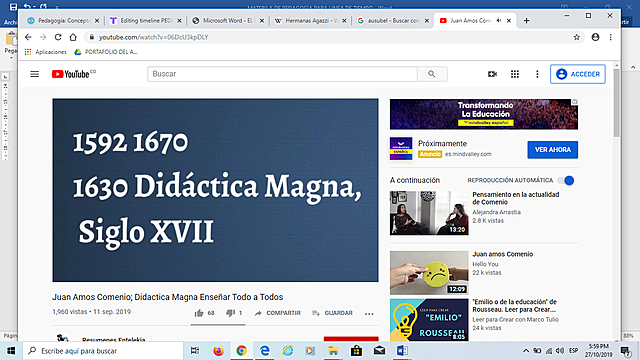640x360 pixels.
Task: Open File Explorer from the taskbar
Action: click(333, 351)
